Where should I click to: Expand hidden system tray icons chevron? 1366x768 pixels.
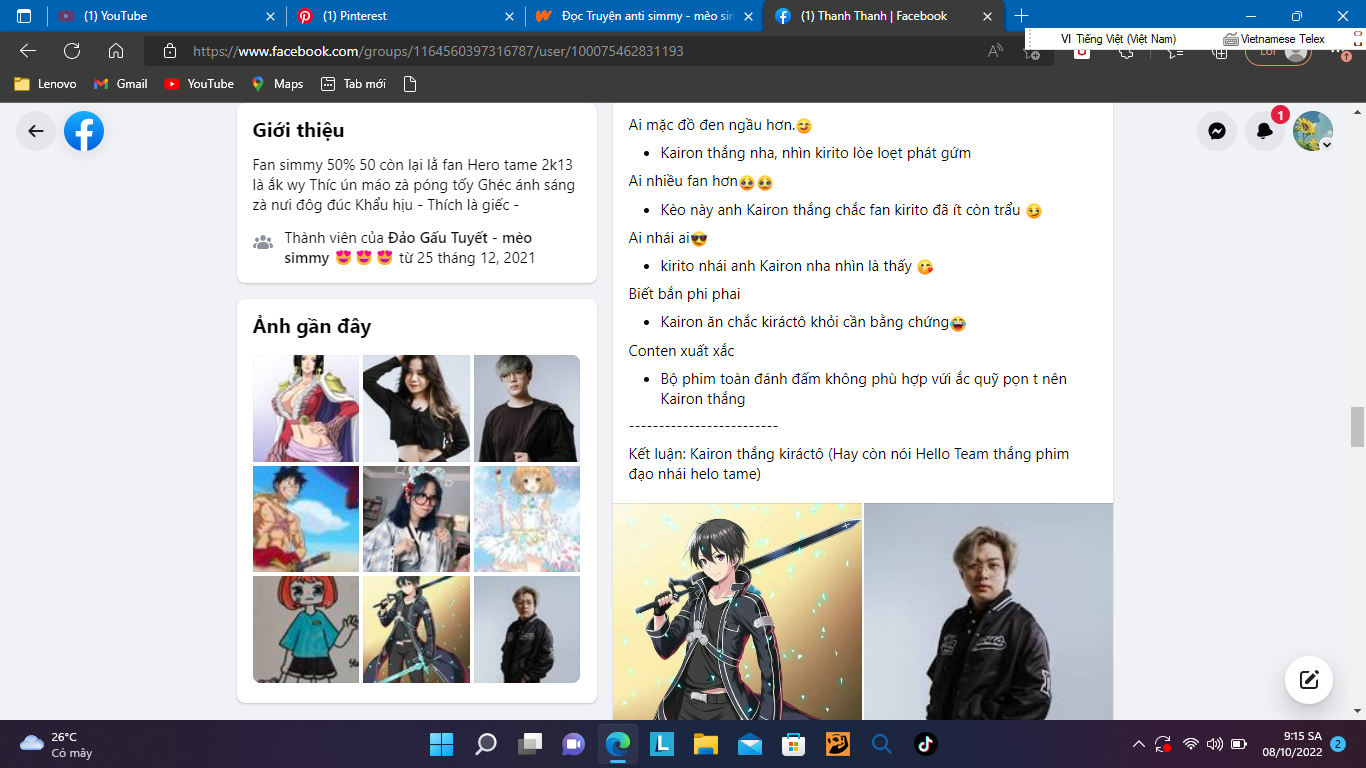pos(1138,744)
